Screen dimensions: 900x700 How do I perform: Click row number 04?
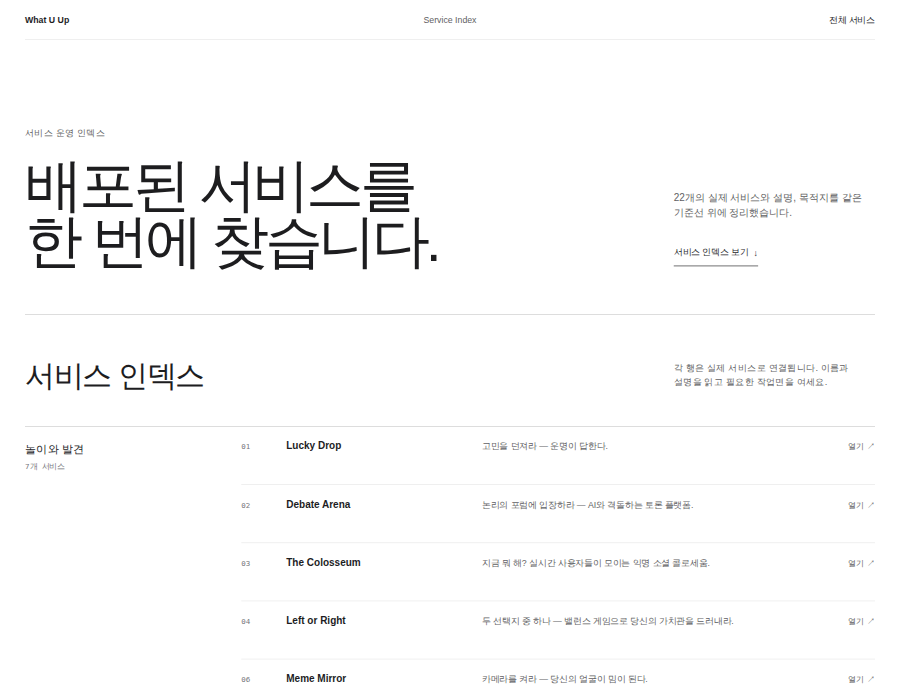pyautogui.click(x=246, y=622)
